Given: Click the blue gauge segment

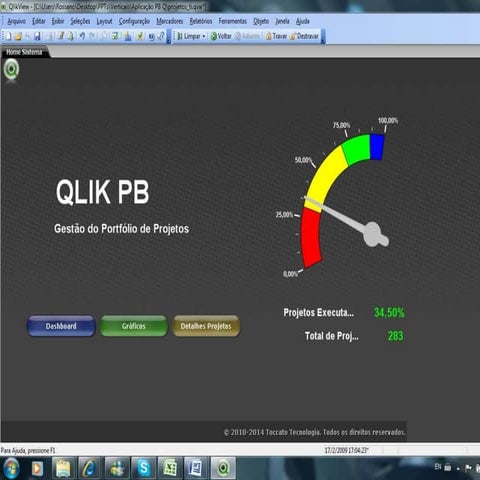Looking at the screenshot, I should pyautogui.click(x=377, y=147).
